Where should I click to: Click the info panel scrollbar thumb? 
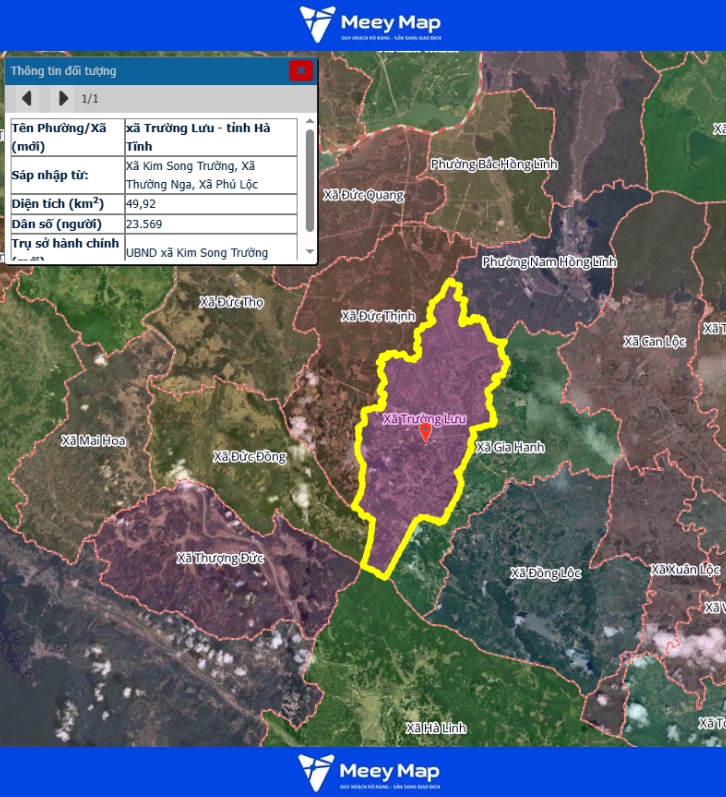pos(309,180)
